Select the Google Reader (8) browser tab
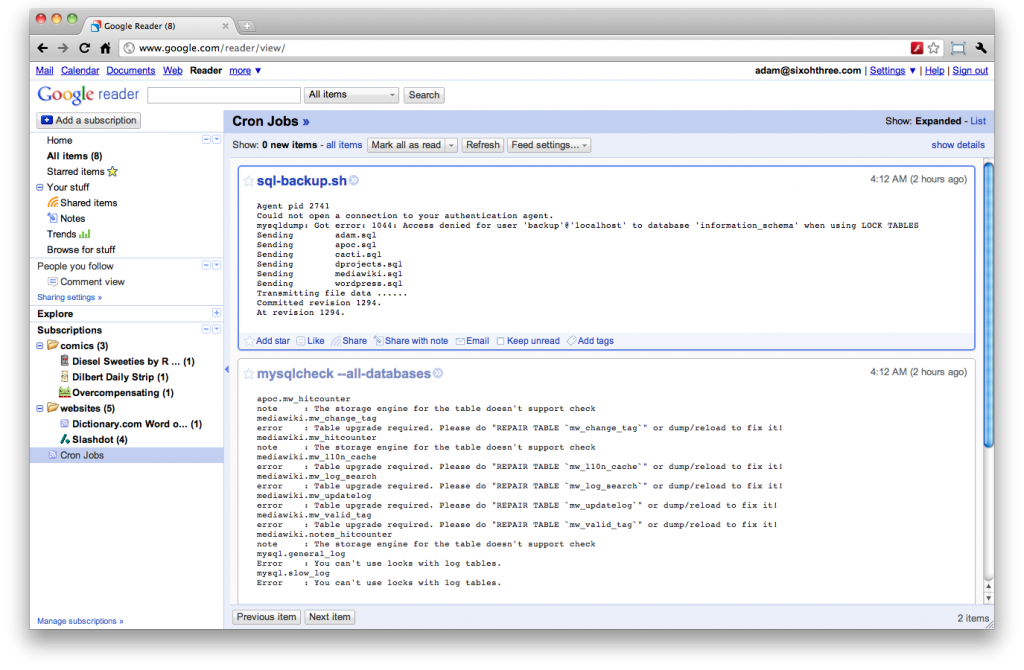 [158, 26]
